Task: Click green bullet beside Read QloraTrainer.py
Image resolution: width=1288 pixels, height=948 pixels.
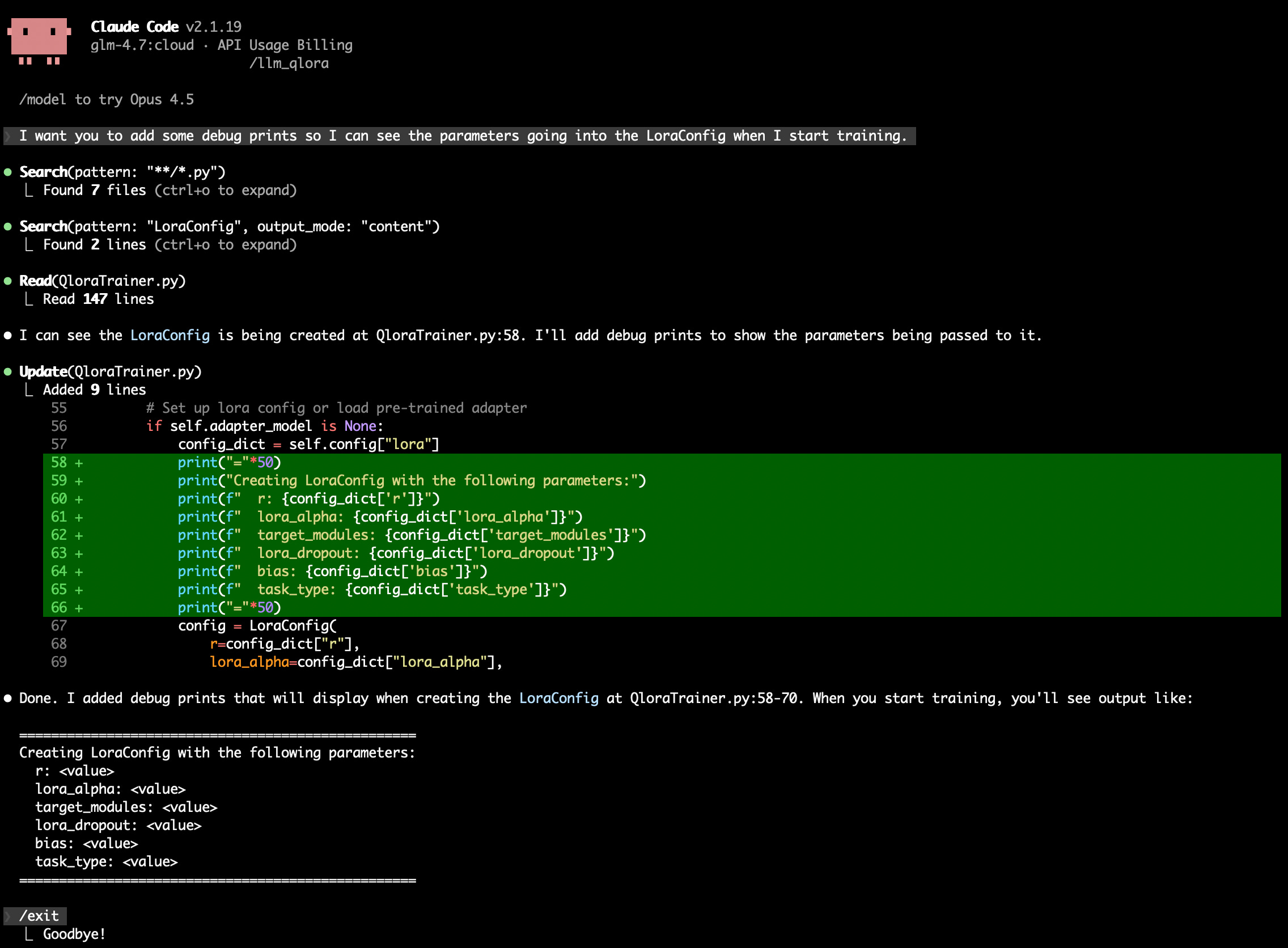Action: click(8, 281)
